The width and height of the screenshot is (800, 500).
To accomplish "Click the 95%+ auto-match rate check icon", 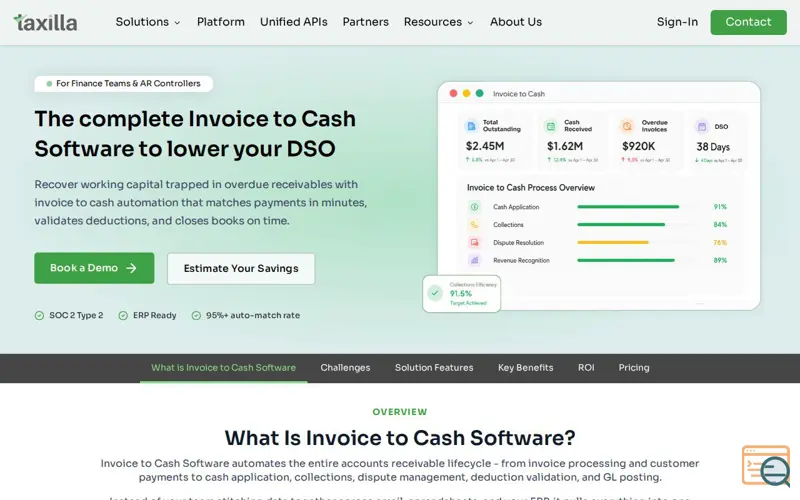I will [196, 315].
